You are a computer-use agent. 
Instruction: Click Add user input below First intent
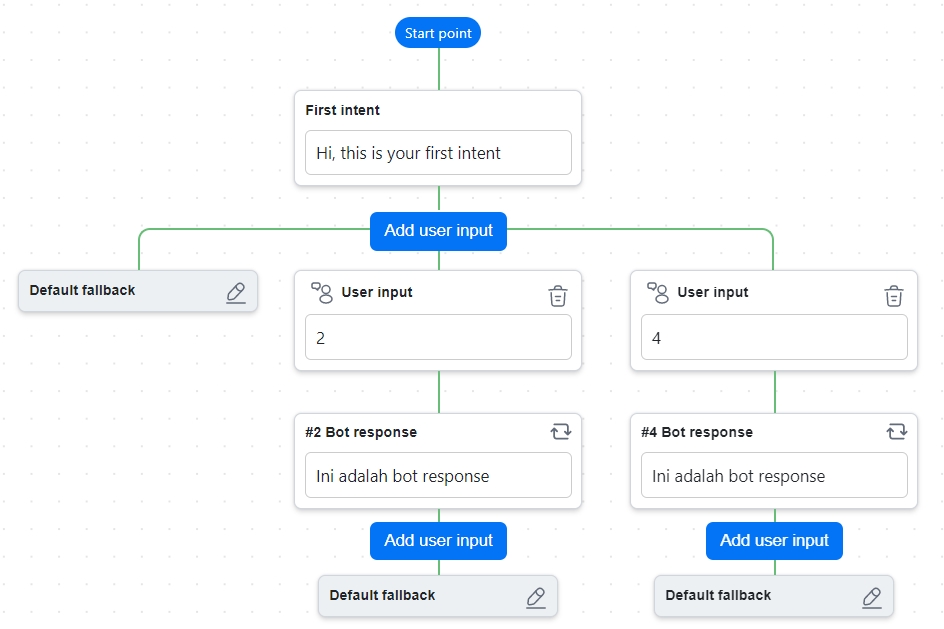point(437,231)
